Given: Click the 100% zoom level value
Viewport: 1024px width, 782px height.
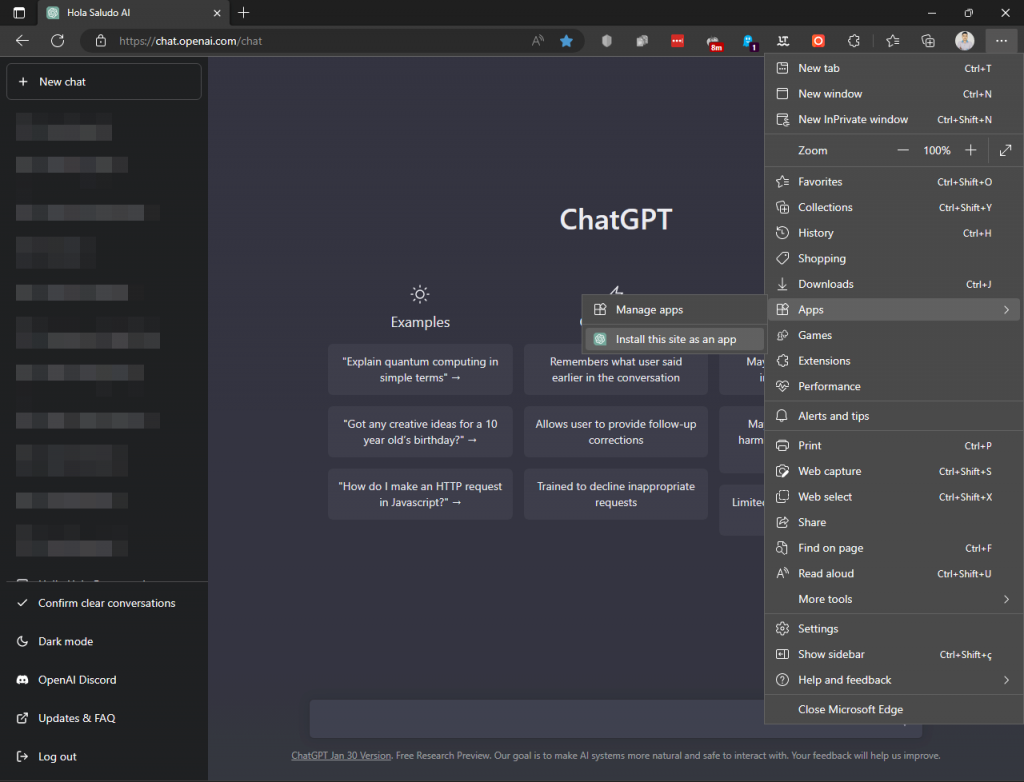Looking at the screenshot, I should click(x=936, y=150).
